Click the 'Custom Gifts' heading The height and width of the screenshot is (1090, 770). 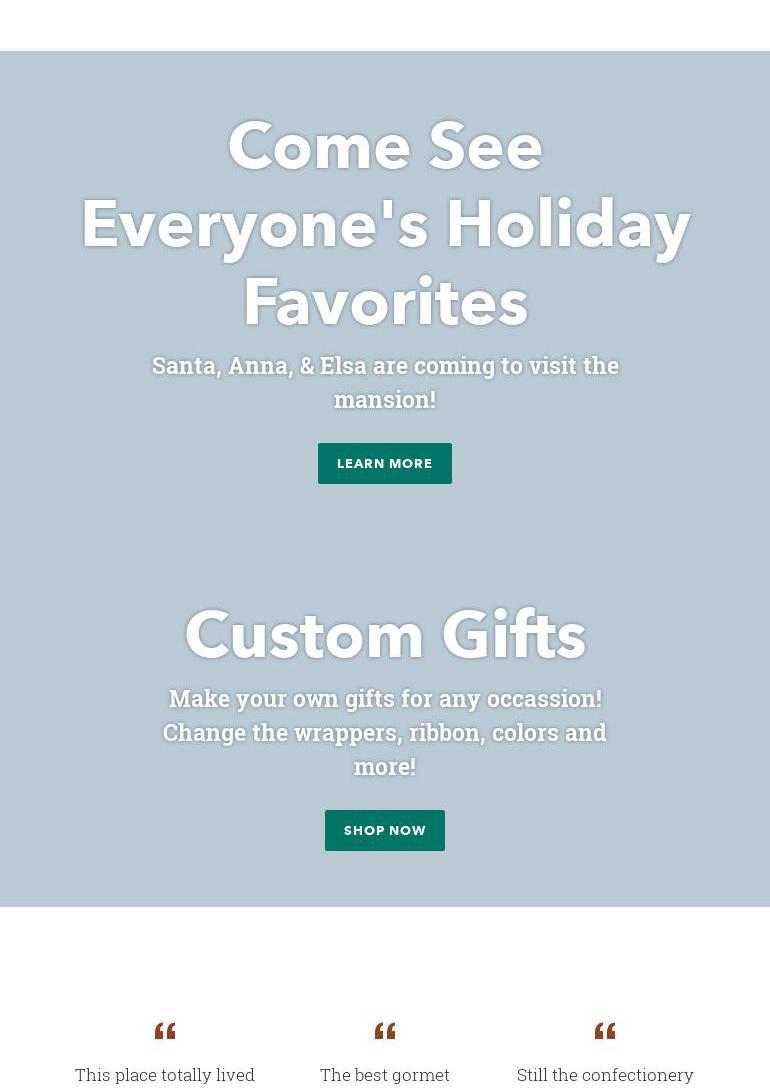[385, 635]
